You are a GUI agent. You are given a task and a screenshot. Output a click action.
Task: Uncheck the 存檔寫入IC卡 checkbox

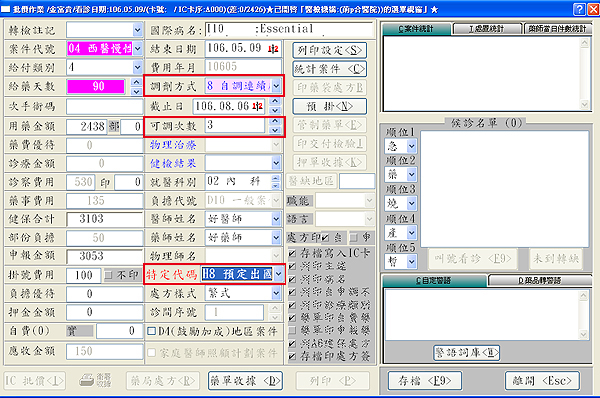point(292,253)
